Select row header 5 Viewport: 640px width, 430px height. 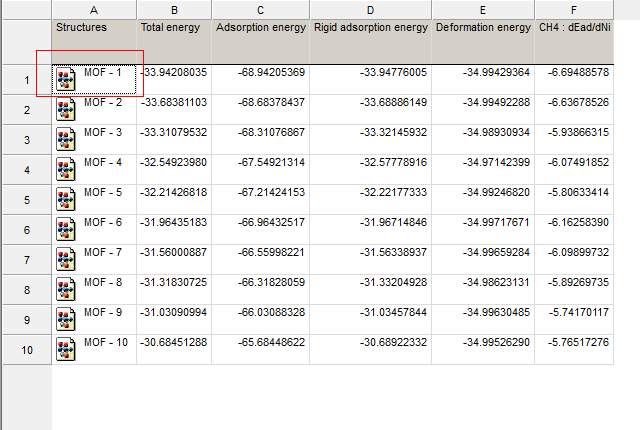(27, 200)
